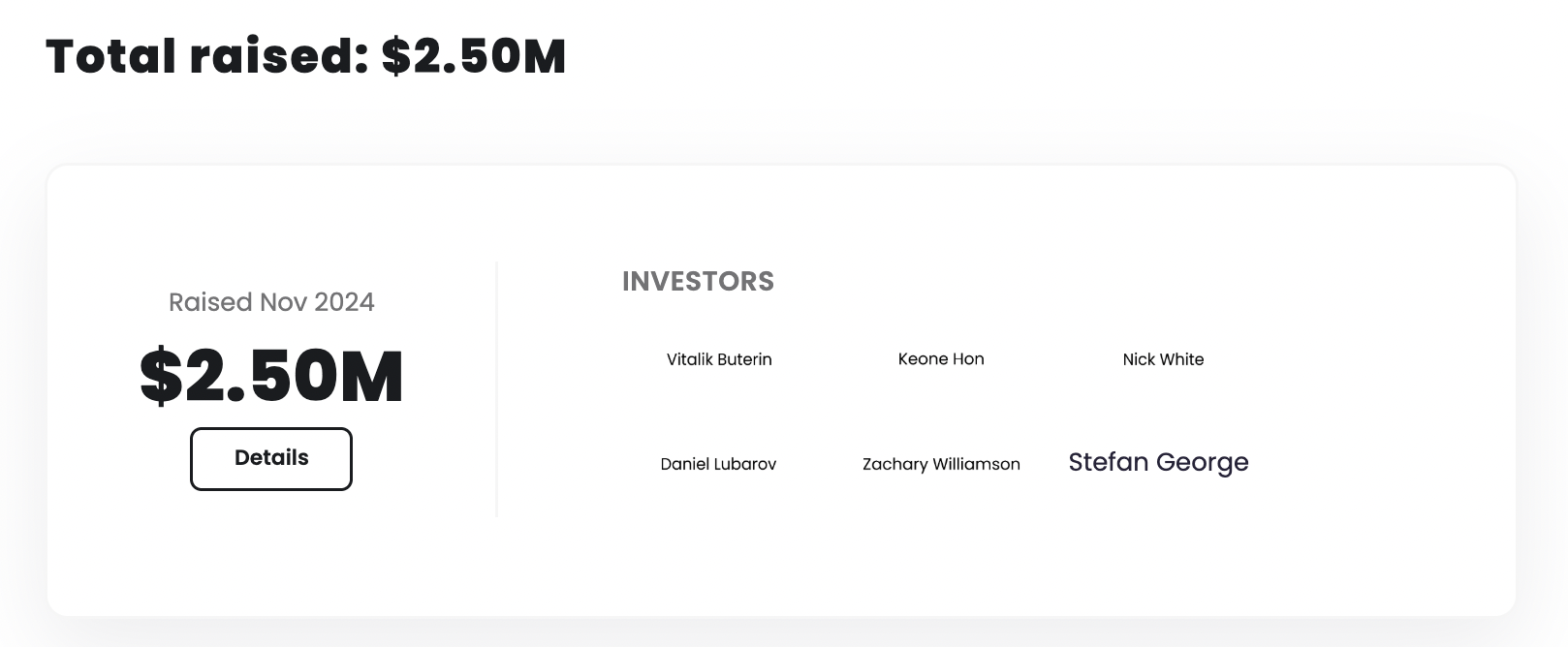Click investor name Nick White
This screenshot has width=1568, height=647.
coord(1163,359)
